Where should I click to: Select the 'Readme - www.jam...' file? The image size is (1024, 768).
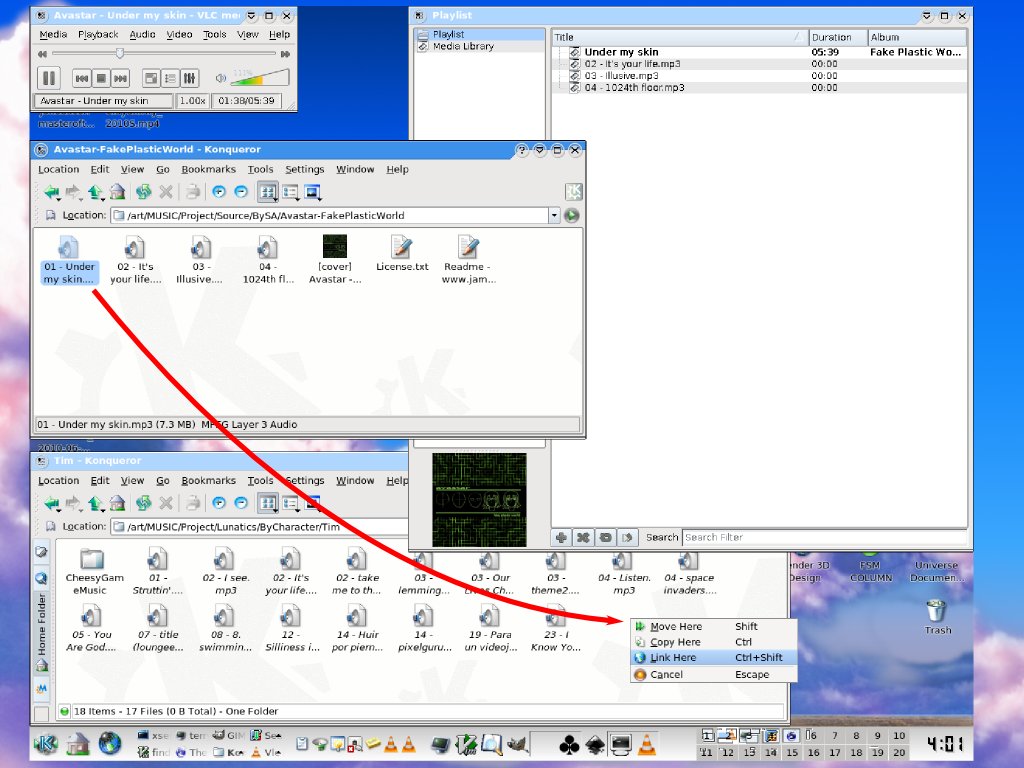[x=468, y=260]
